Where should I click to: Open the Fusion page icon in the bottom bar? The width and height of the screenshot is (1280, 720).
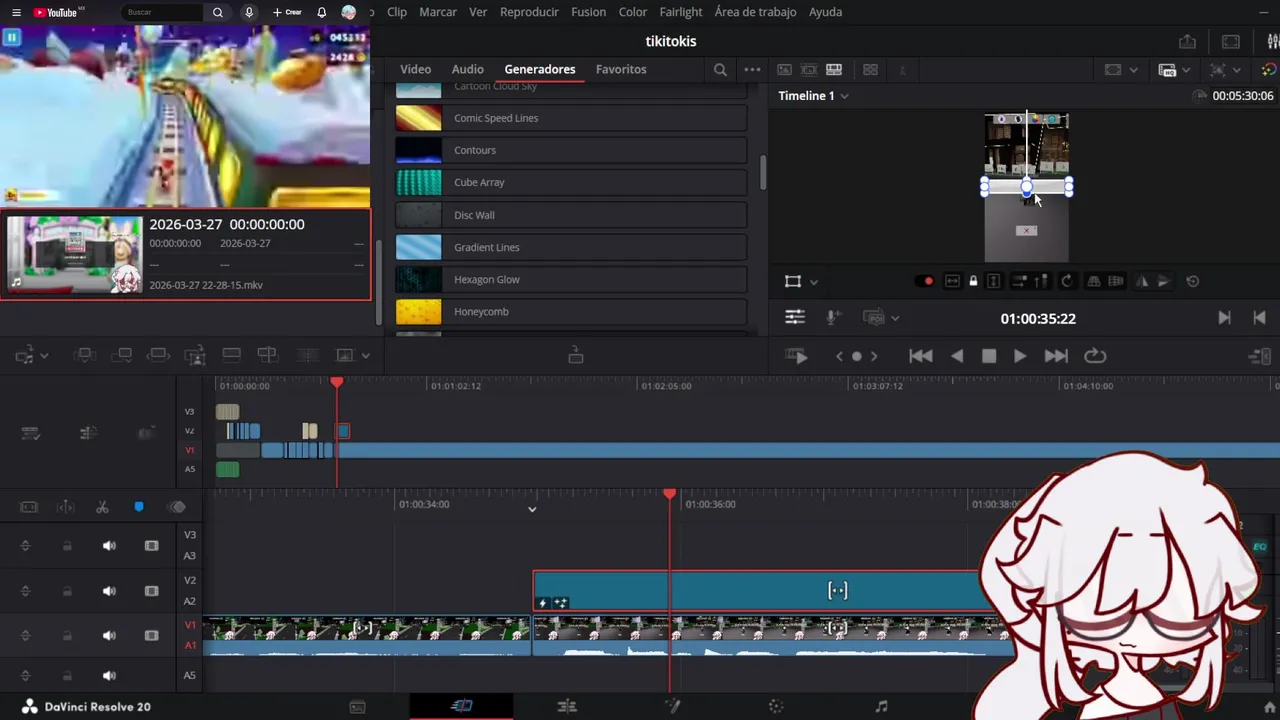click(x=673, y=706)
